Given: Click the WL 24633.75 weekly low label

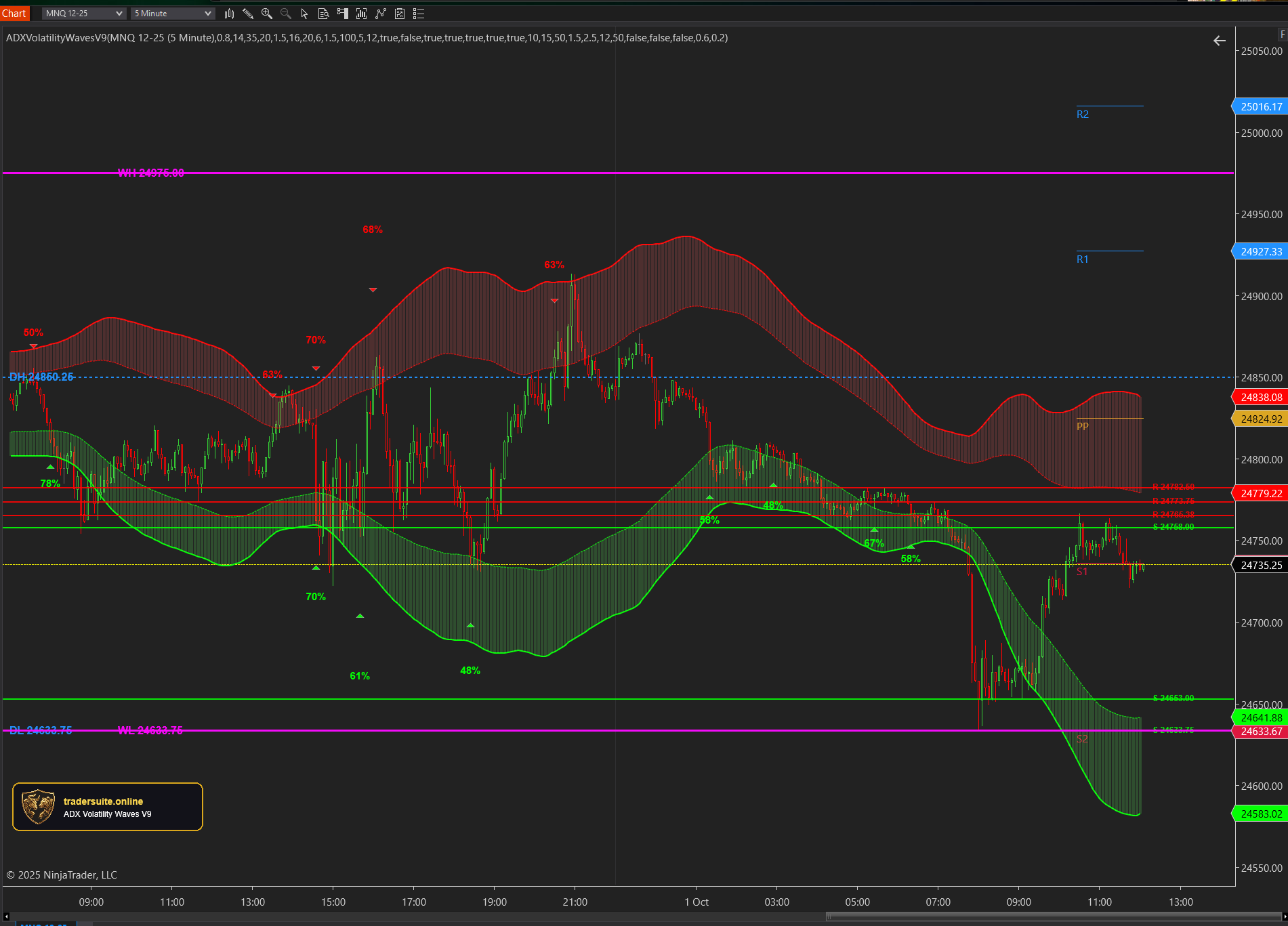Looking at the screenshot, I should [x=150, y=730].
